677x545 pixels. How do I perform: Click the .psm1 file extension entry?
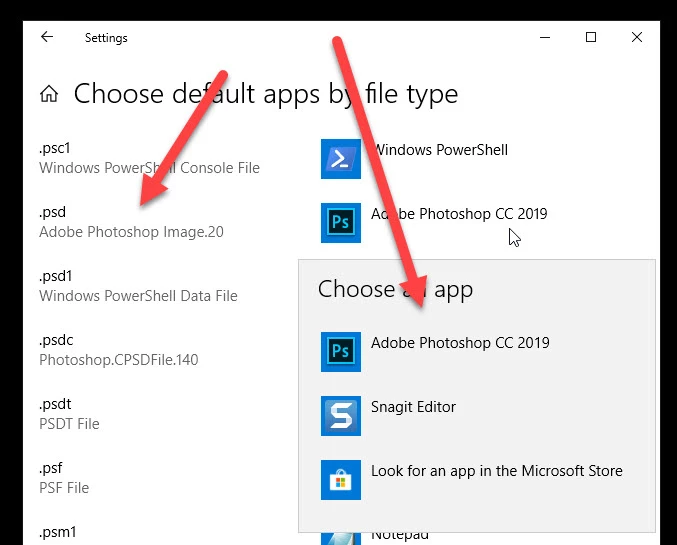(58, 532)
